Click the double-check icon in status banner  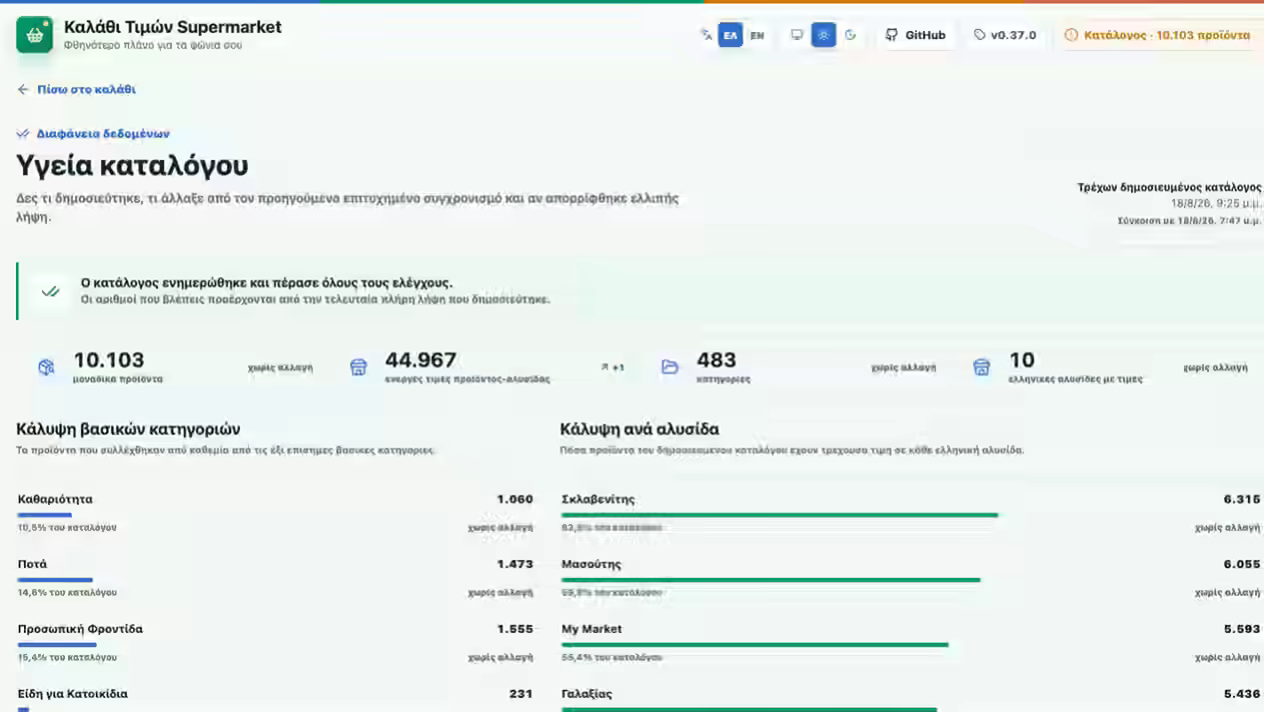[x=50, y=291]
